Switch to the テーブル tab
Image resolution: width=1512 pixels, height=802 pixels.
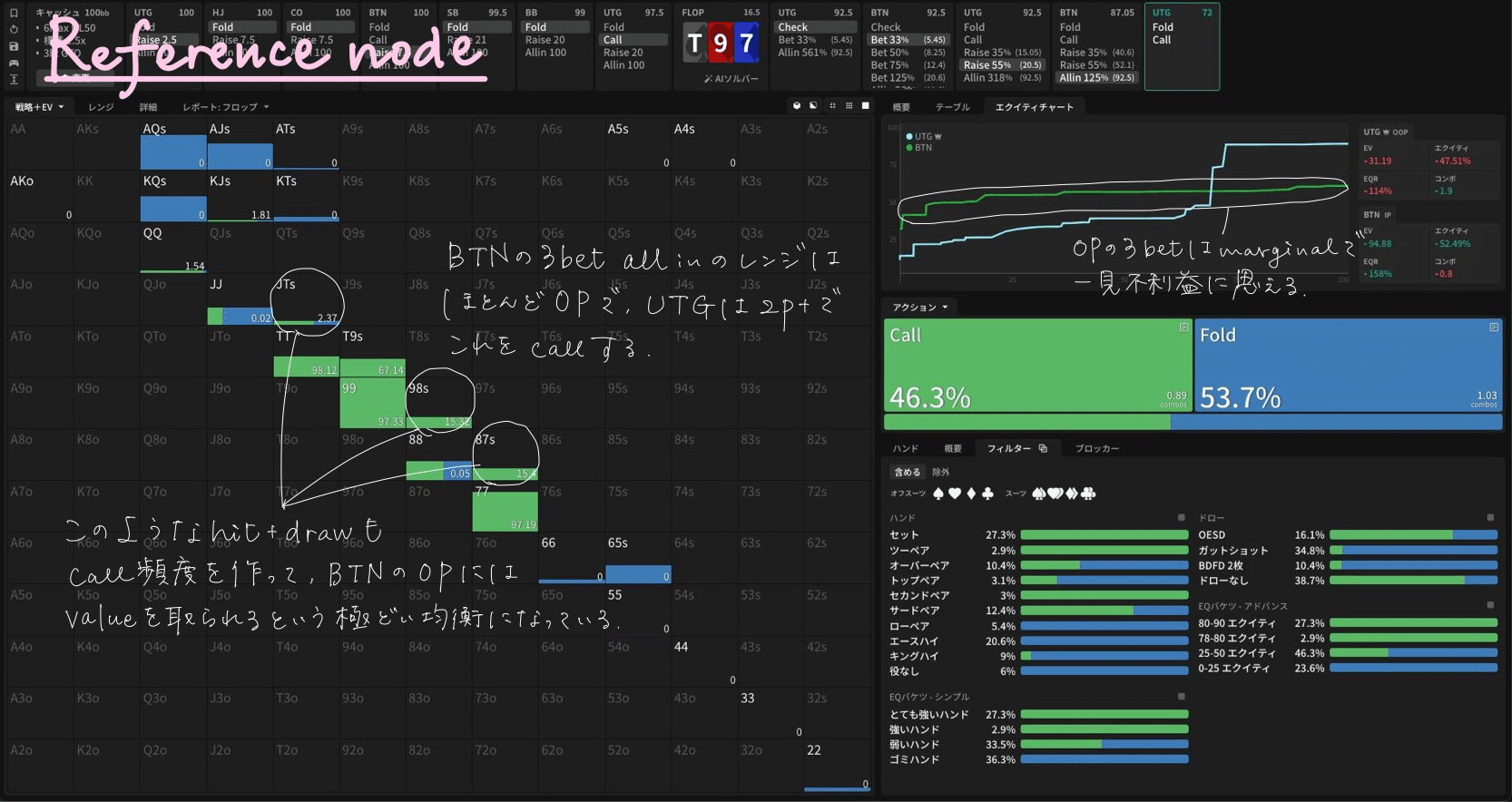pos(952,107)
